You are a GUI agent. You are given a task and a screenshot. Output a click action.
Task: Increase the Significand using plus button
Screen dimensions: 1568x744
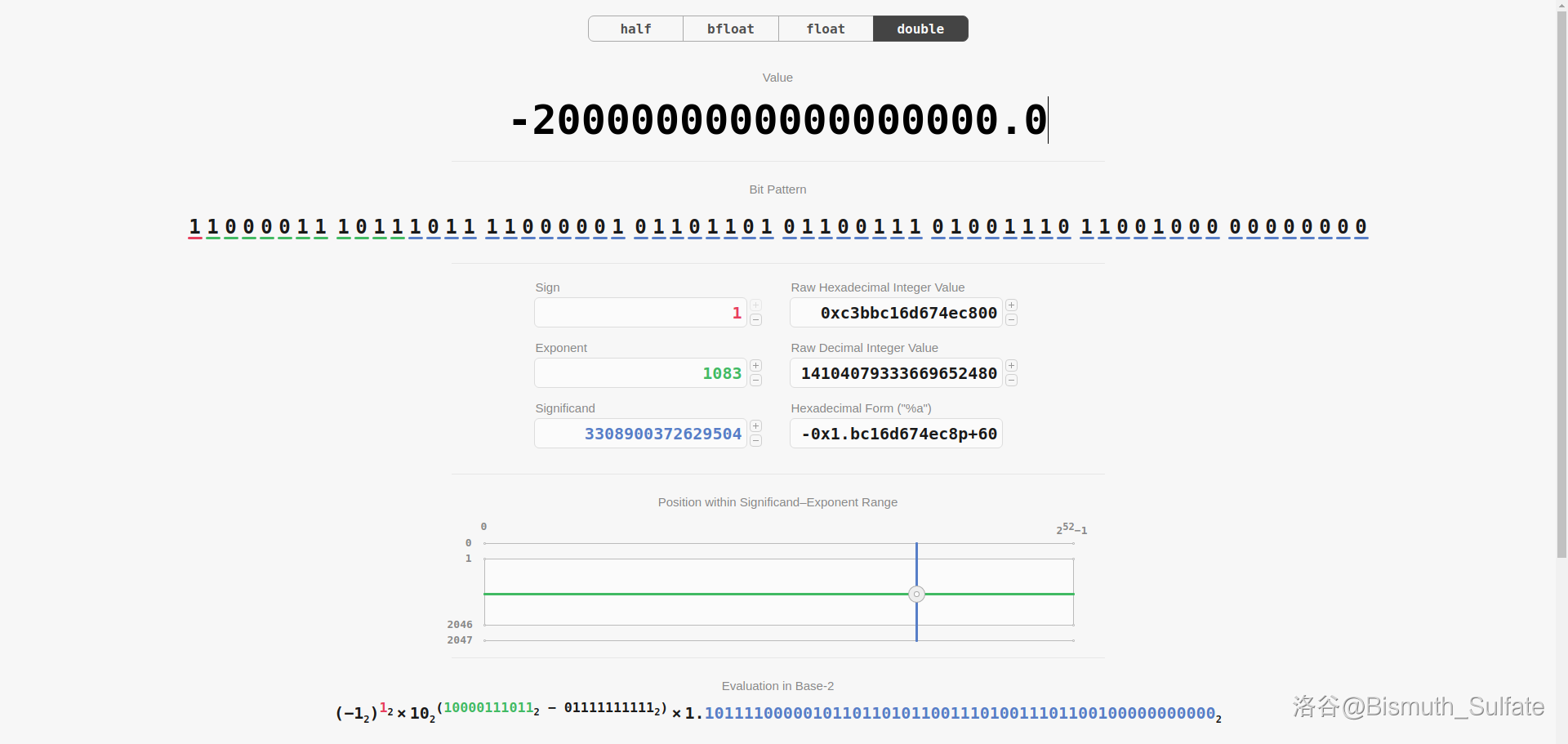point(755,426)
